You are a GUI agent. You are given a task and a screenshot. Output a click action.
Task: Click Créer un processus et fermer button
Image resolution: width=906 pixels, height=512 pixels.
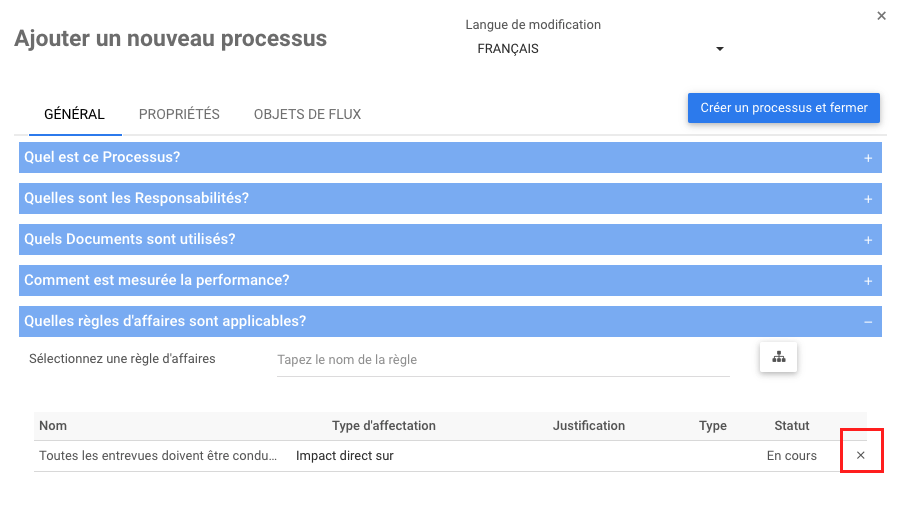coord(783,108)
